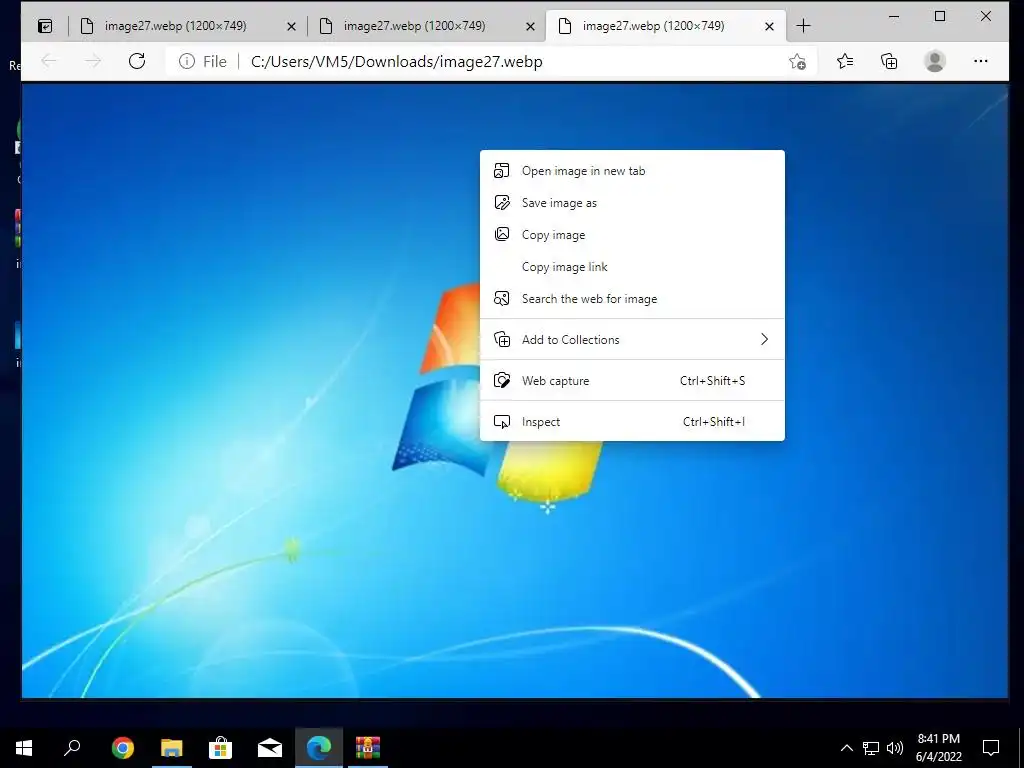The width and height of the screenshot is (1024, 768).
Task: Add this page to favorites star
Action: (x=797, y=61)
